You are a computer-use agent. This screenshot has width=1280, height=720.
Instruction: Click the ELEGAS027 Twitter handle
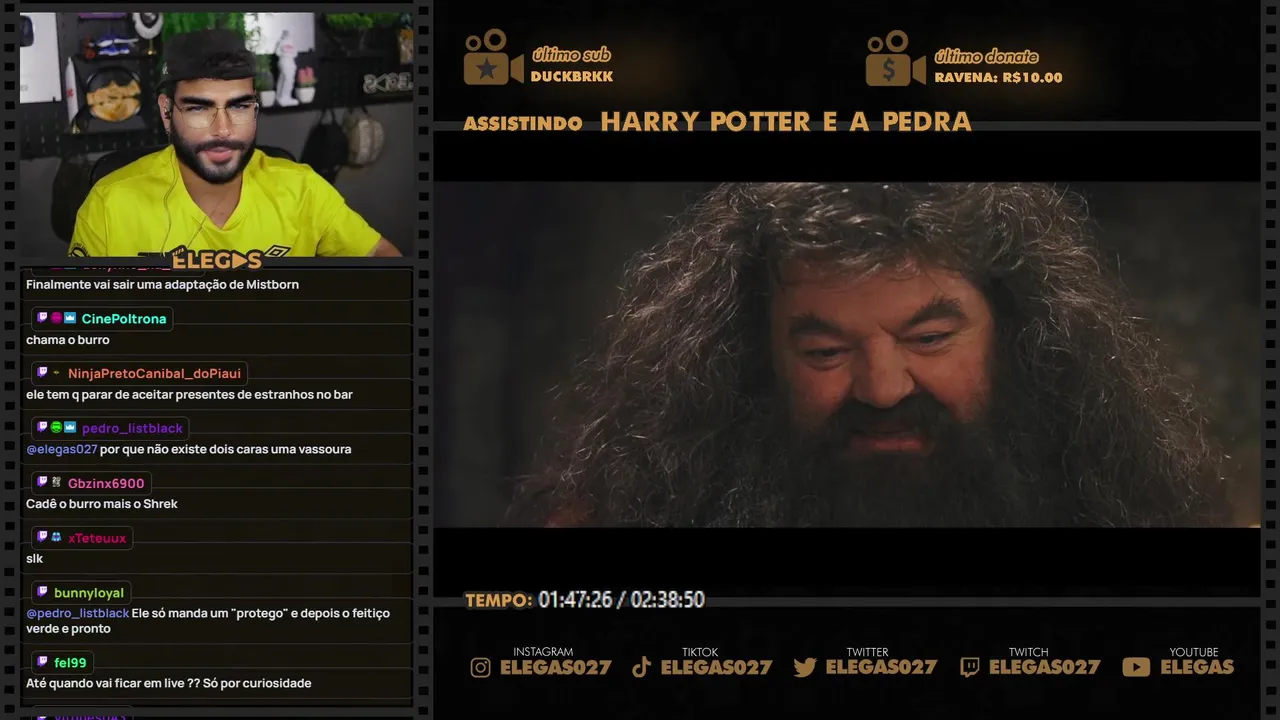tap(881, 667)
